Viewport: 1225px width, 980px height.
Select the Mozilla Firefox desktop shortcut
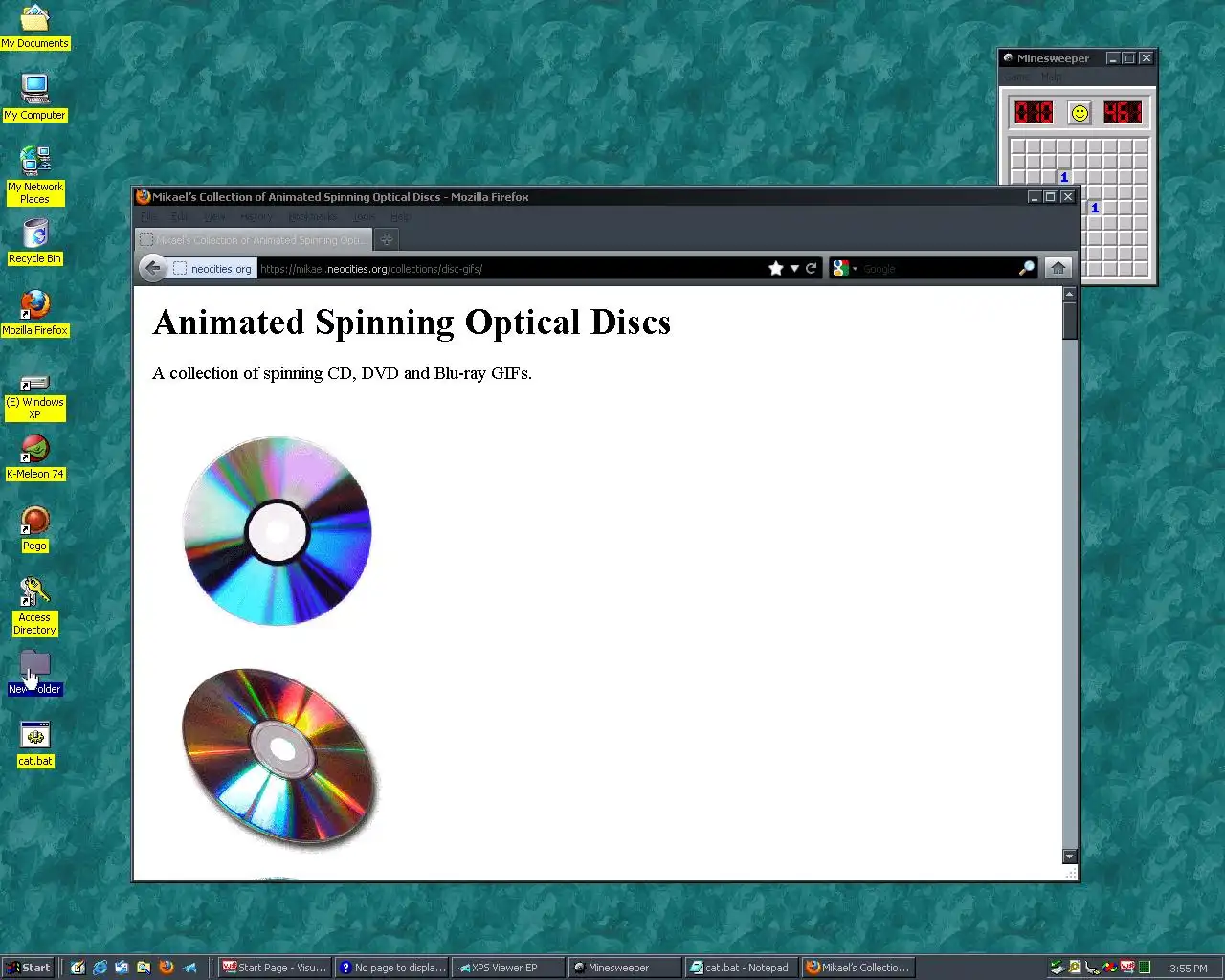[35, 313]
